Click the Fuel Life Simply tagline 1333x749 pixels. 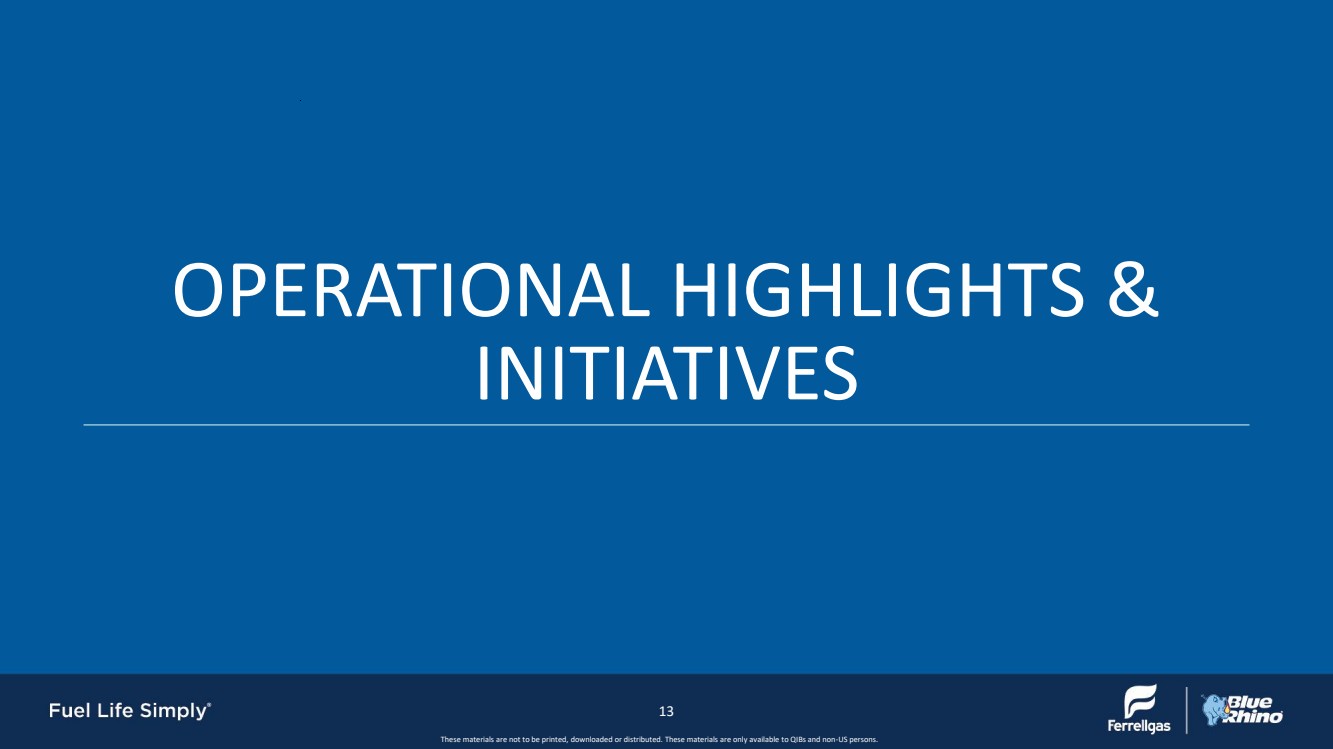(128, 711)
